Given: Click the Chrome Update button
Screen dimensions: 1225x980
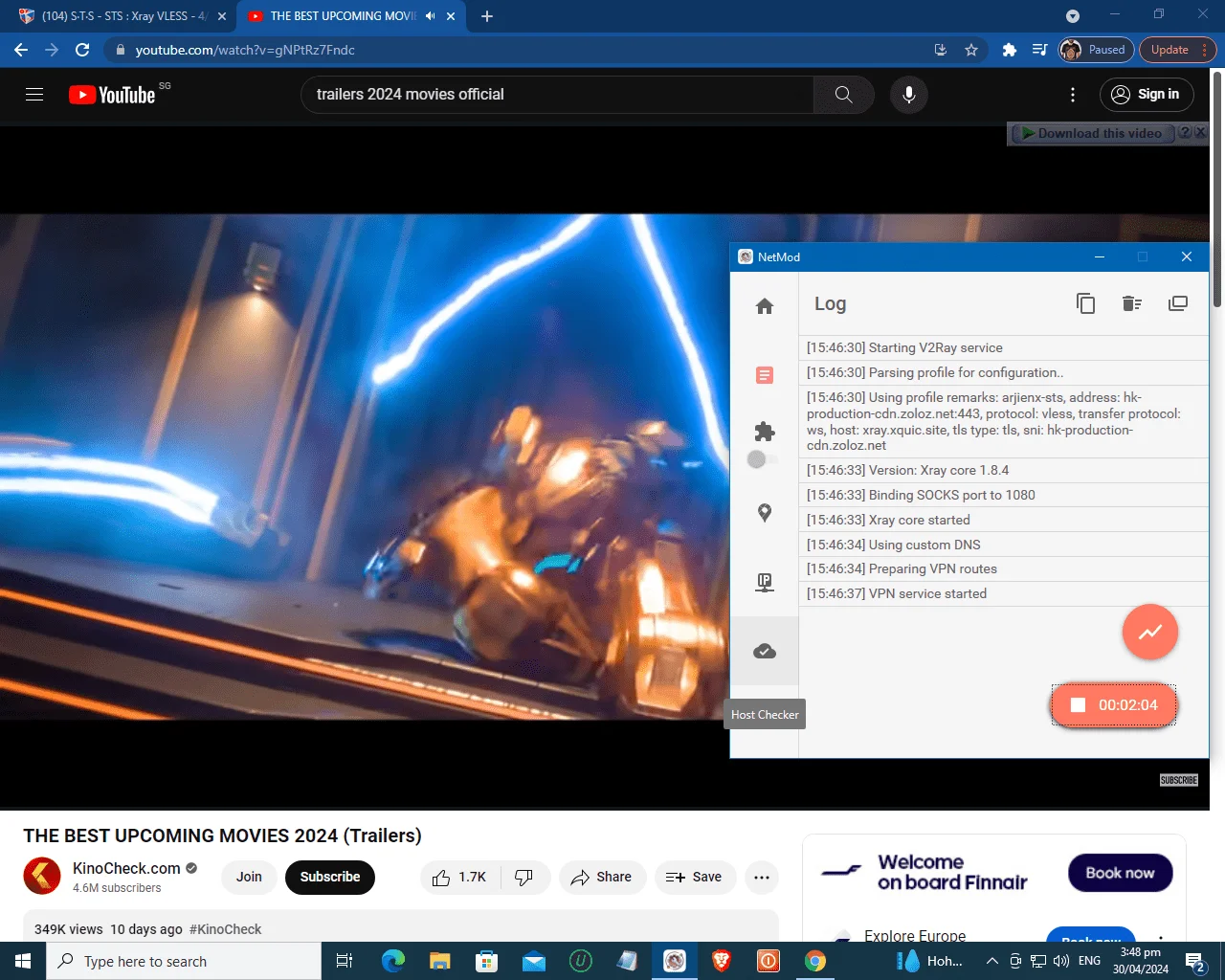Looking at the screenshot, I should (1177, 50).
